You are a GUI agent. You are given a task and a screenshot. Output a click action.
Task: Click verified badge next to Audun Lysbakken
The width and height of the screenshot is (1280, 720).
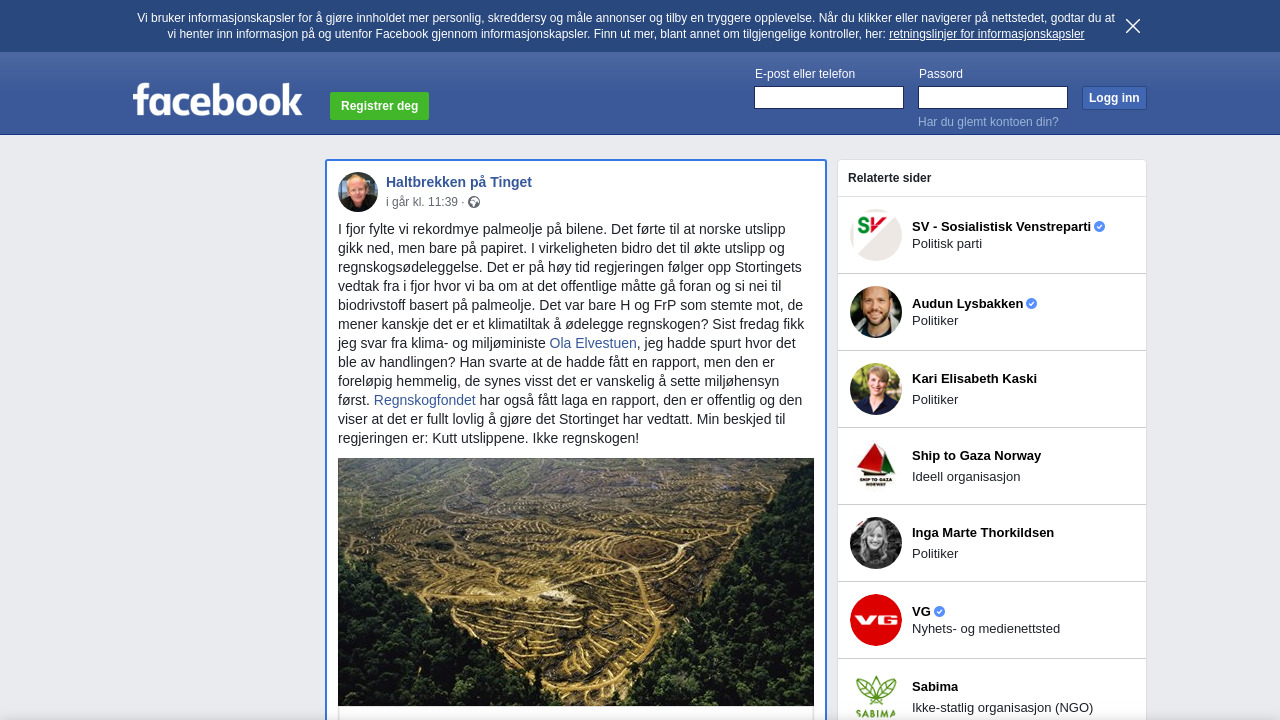click(1032, 304)
